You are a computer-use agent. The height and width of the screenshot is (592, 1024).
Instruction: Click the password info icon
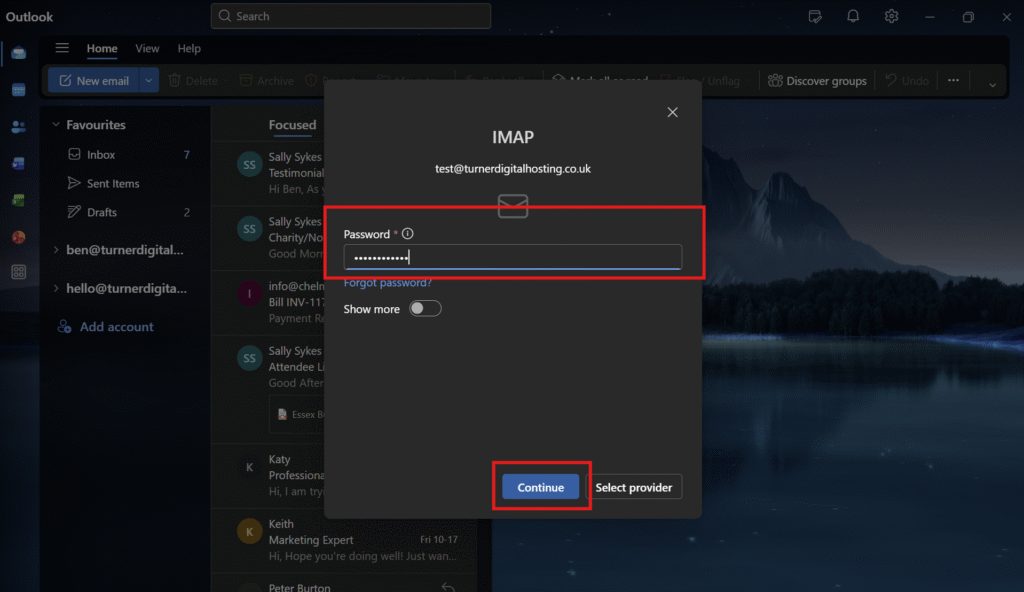408,233
